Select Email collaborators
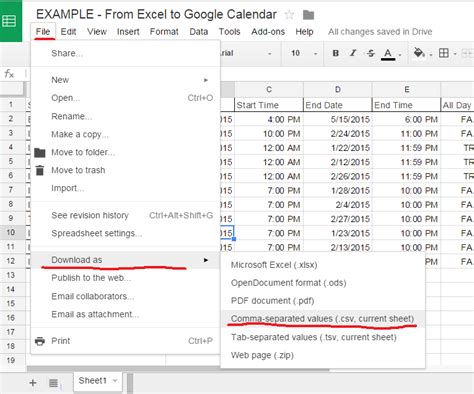 click(x=125, y=296)
